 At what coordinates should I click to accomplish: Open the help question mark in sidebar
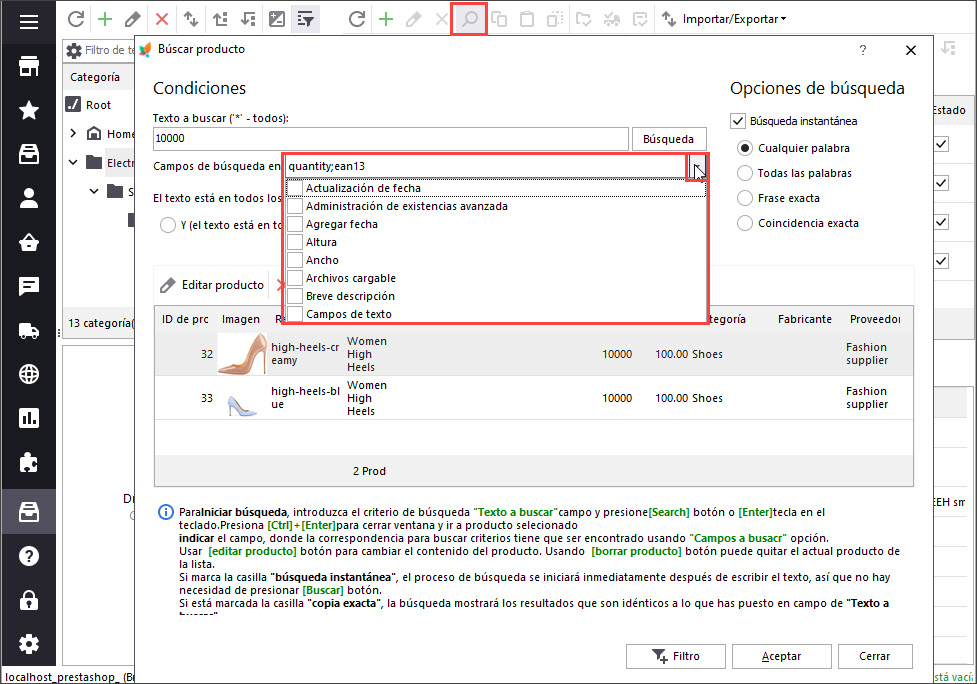click(29, 556)
